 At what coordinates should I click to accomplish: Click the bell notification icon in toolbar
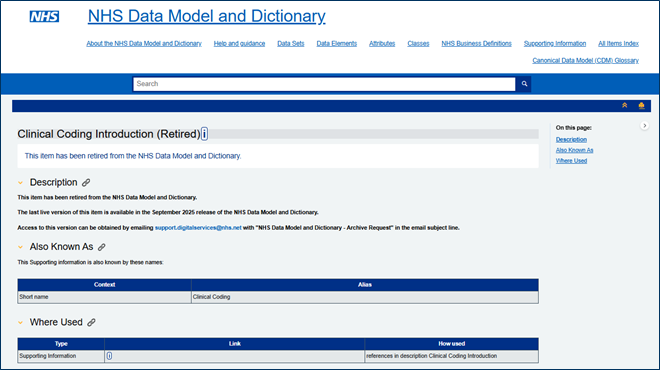641,105
